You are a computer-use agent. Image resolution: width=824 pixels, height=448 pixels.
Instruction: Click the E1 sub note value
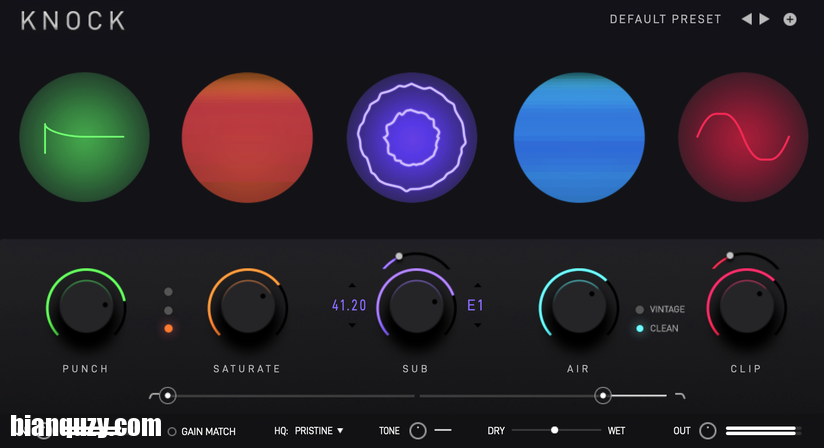pos(475,305)
